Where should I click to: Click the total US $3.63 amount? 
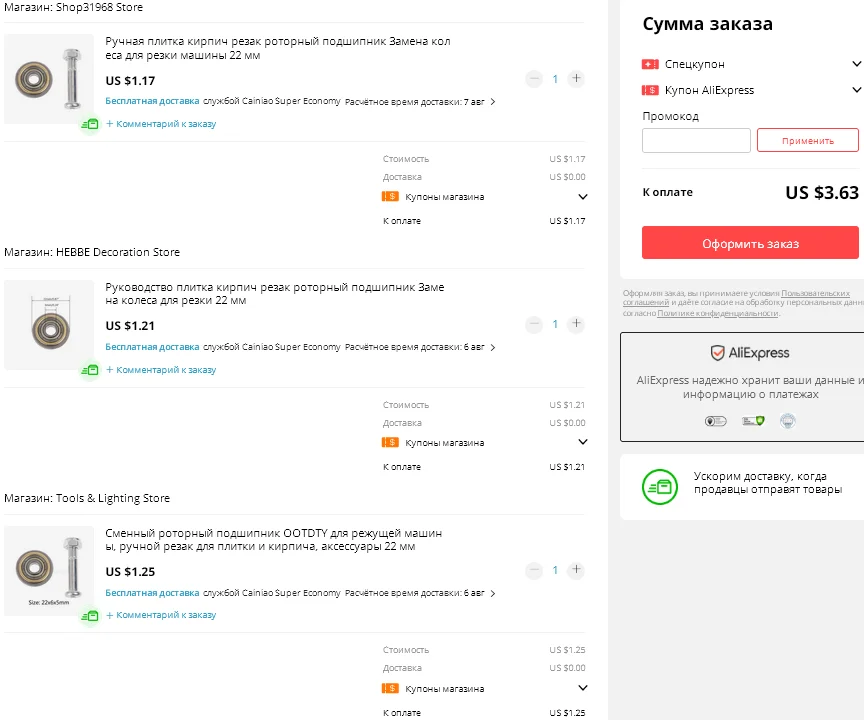[822, 192]
